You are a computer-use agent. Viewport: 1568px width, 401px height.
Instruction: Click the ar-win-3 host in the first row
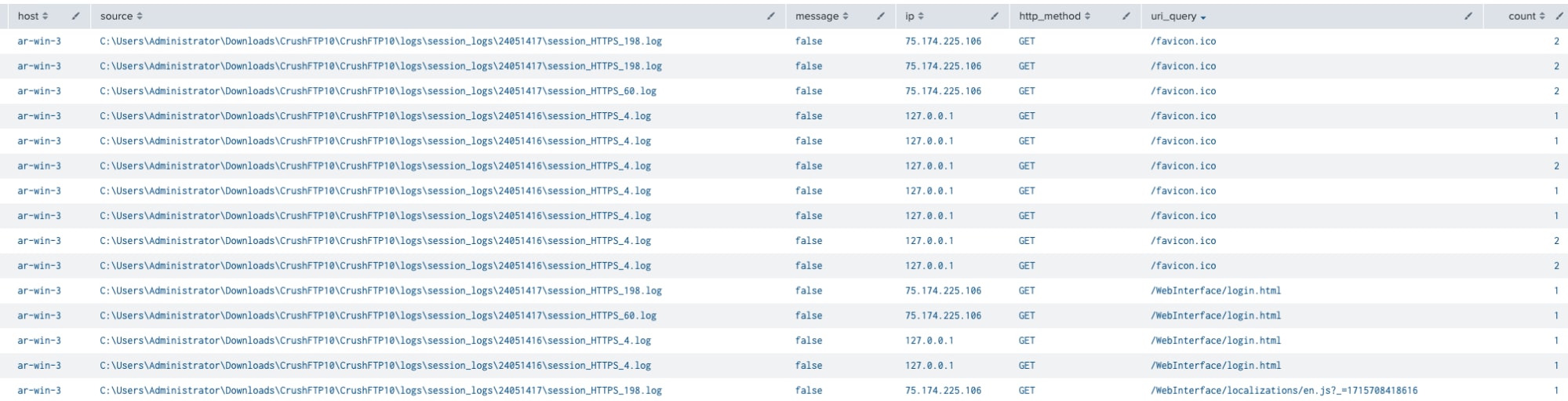pos(39,42)
